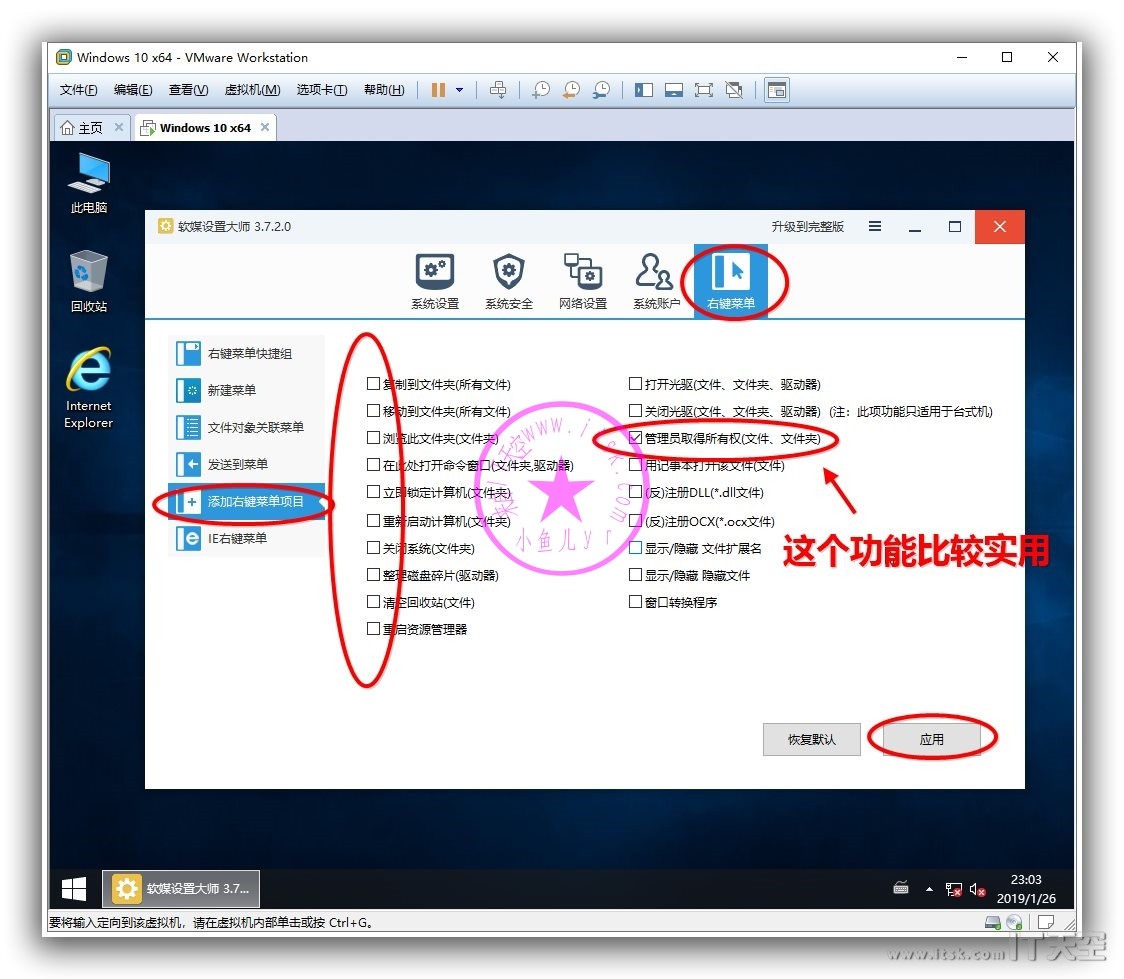Enable (反)注册OCX checkbox
Image resolution: width=1124 pixels, height=979 pixels.
(x=635, y=520)
